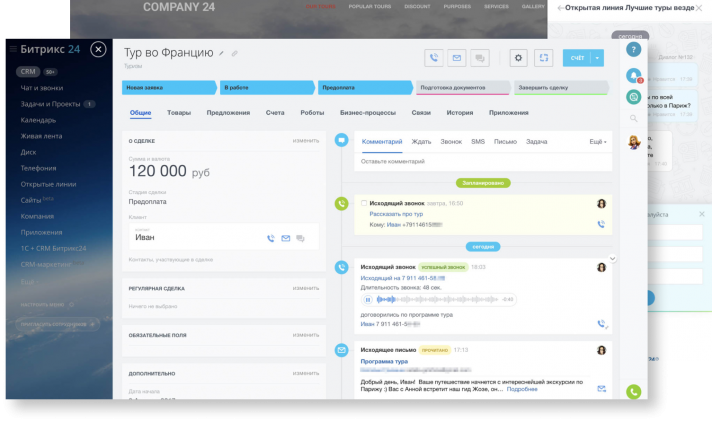The width and height of the screenshot is (712, 422).
Task: Click Подробнее in outgoing letter
Action: click(522, 389)
